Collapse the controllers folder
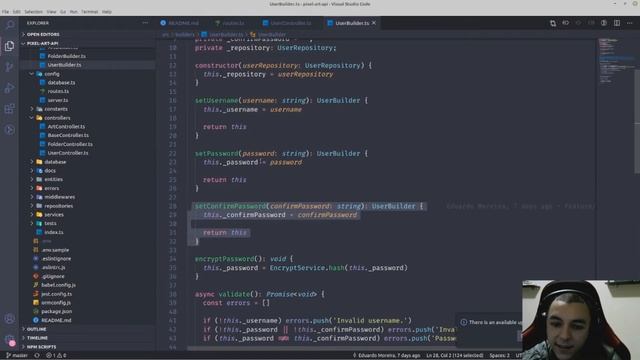The height and width of the screenshot is (360, 640). click(x=57, y=118)
